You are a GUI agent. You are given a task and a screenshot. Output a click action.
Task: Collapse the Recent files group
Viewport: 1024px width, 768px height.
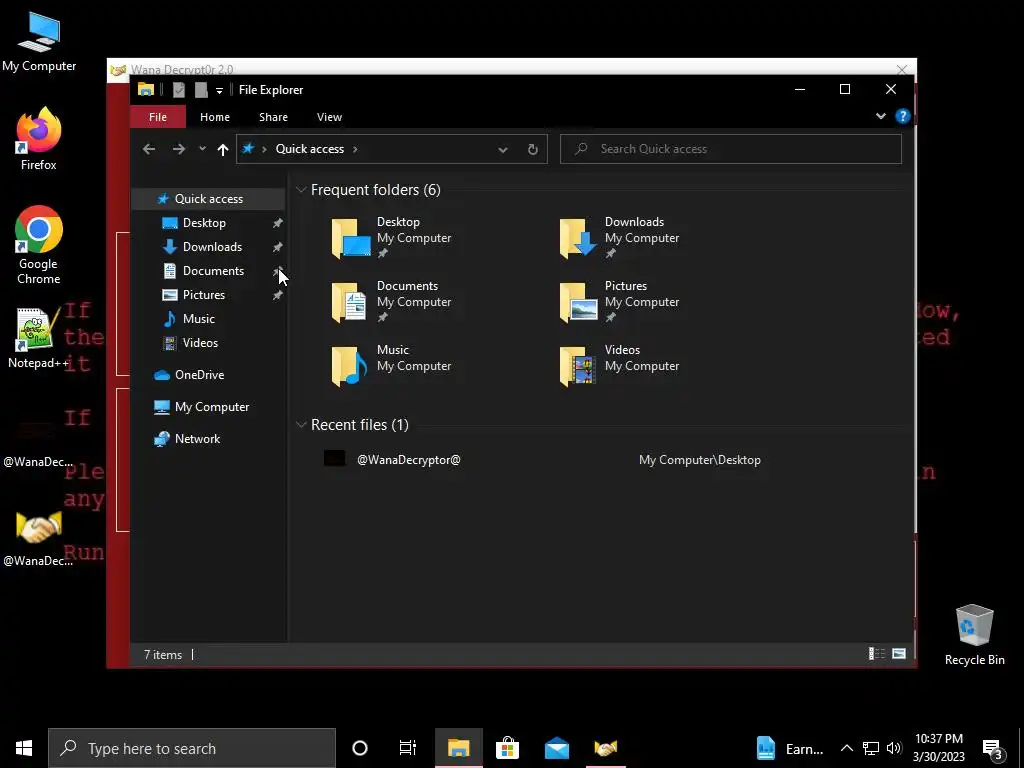(301, 425)
